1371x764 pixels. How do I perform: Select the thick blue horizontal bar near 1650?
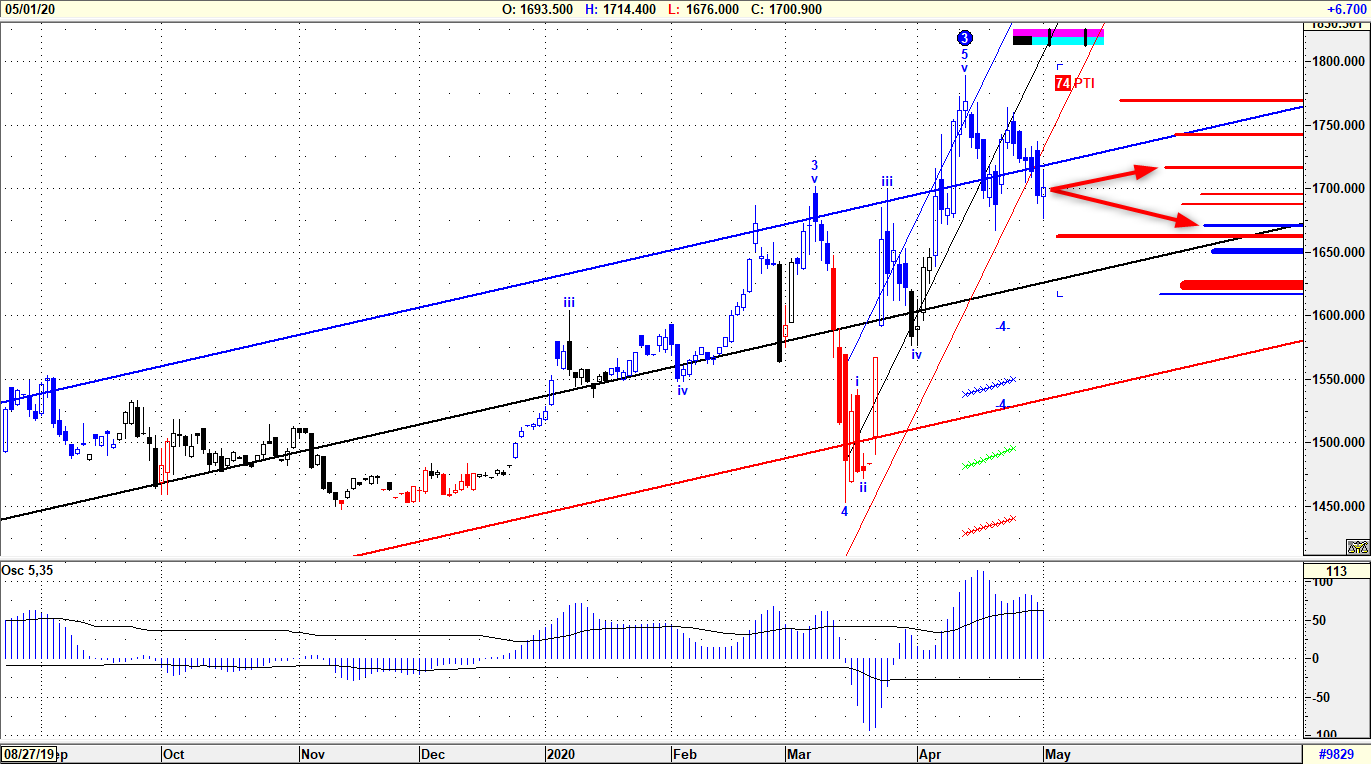tap(1256, 251)
